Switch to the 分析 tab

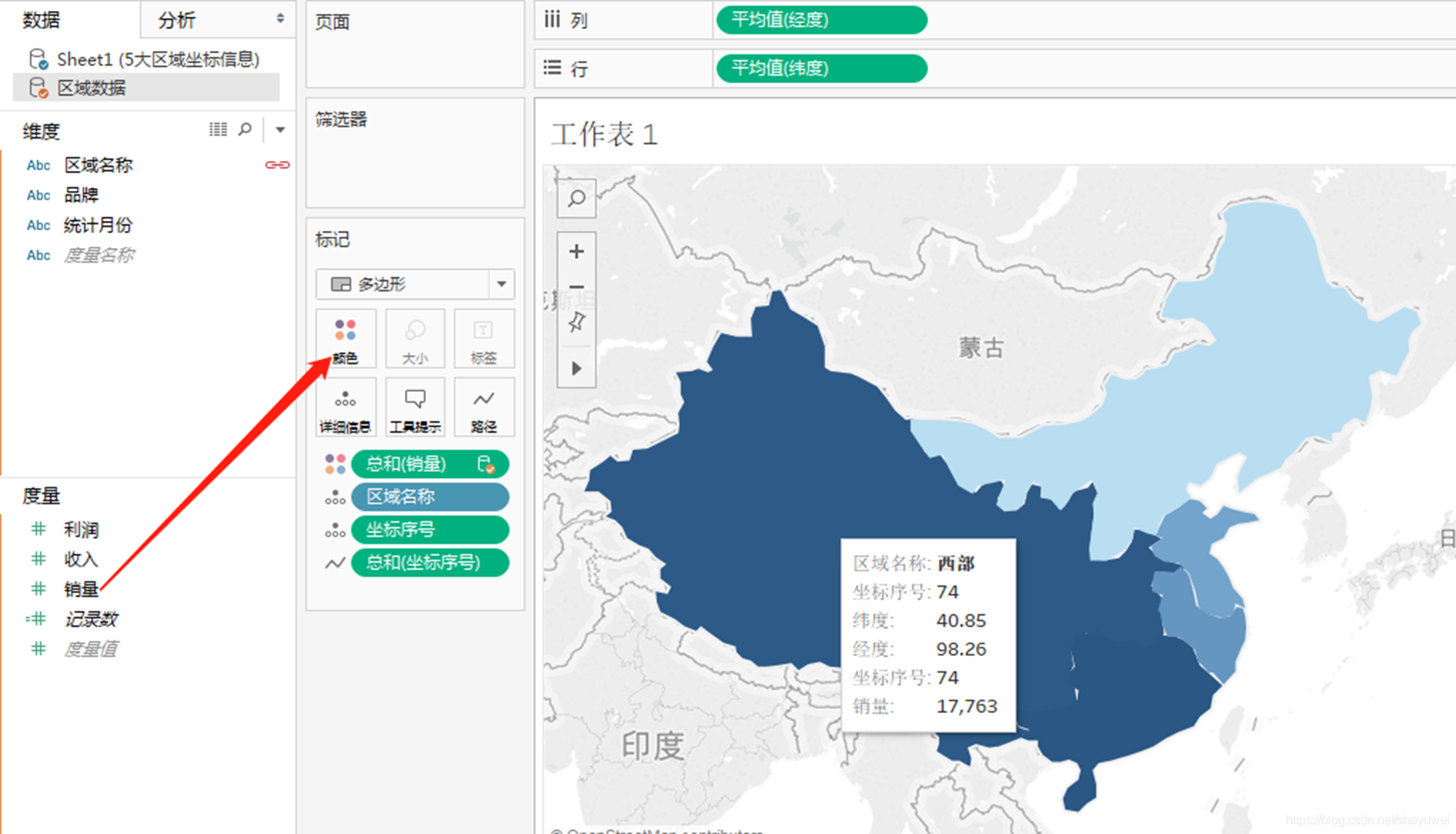[177, 20]
